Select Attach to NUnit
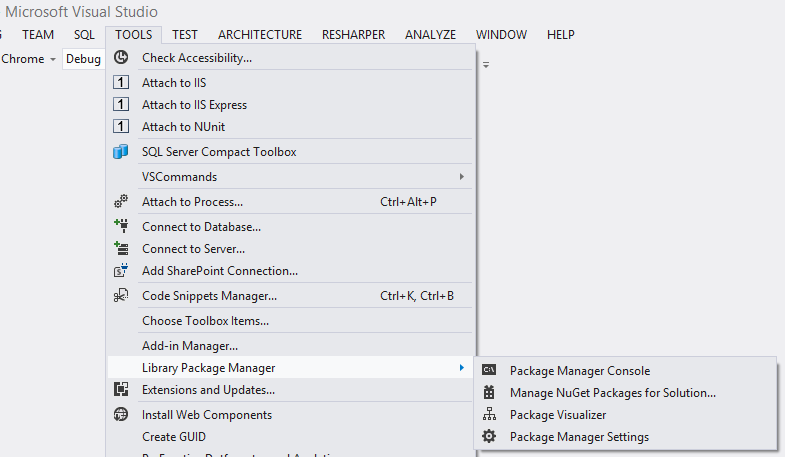This screenshot has width=785, height=457. point(291,127)
